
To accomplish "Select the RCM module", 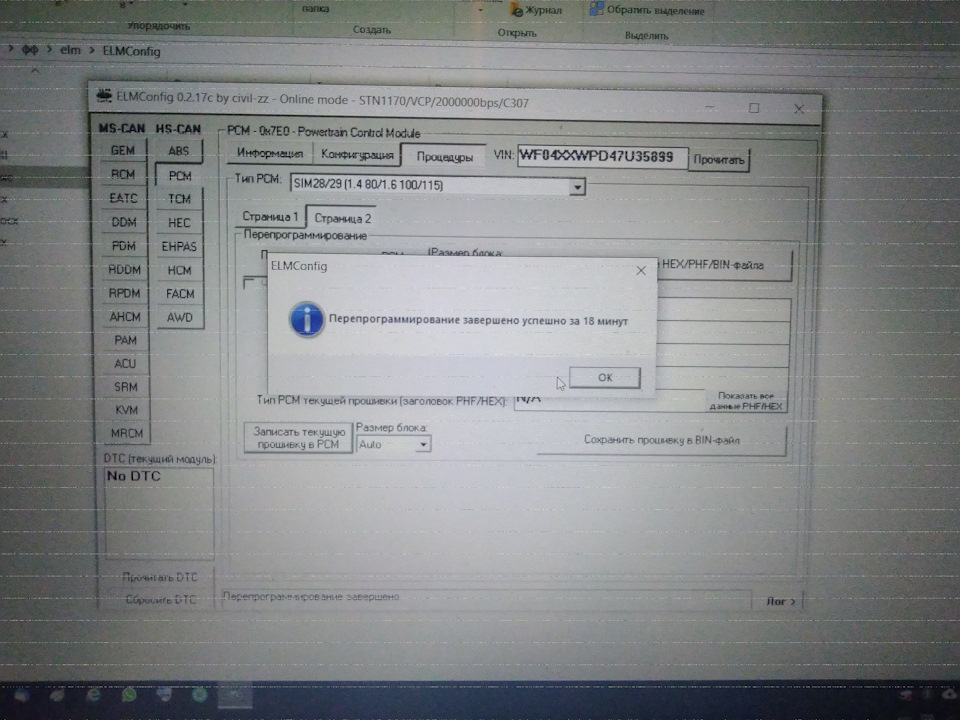I will pos(123,174).
